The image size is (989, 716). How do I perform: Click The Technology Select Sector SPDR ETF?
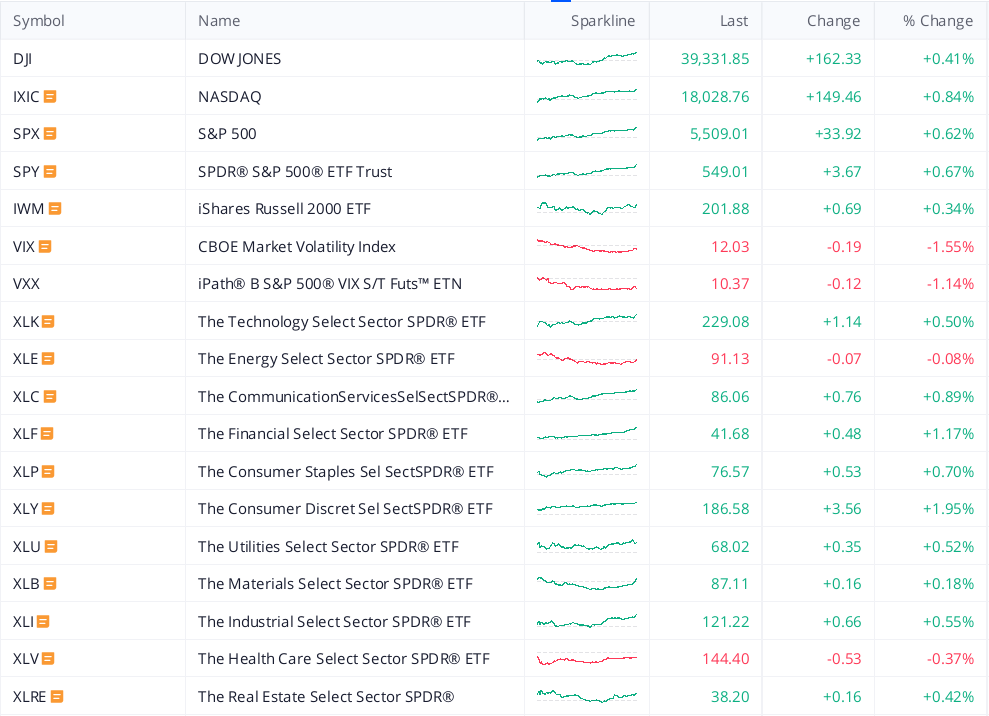(x=342, y=322)
